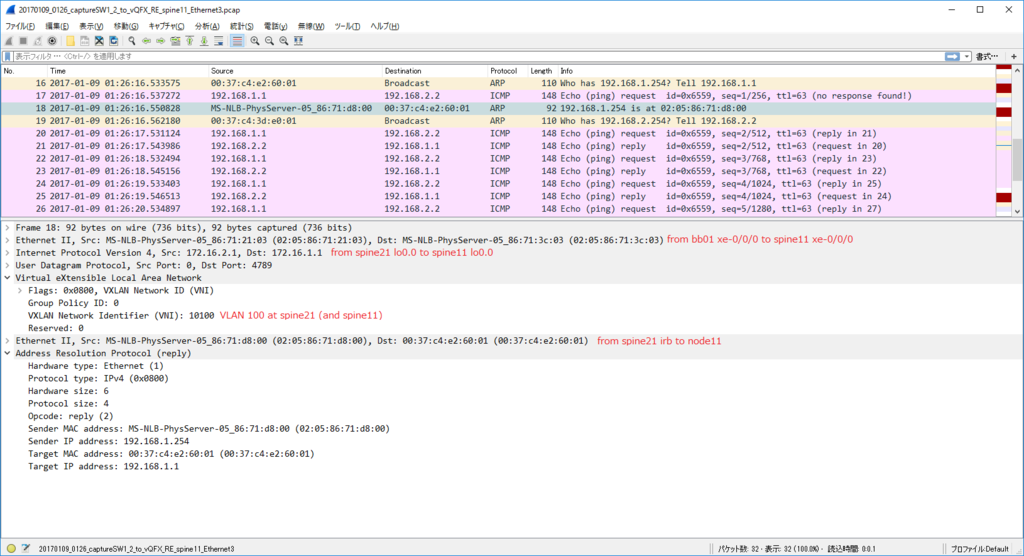Click the display filter bookmark icon
This screenshot has height=556, width=1024.
[x=8, y=57]
